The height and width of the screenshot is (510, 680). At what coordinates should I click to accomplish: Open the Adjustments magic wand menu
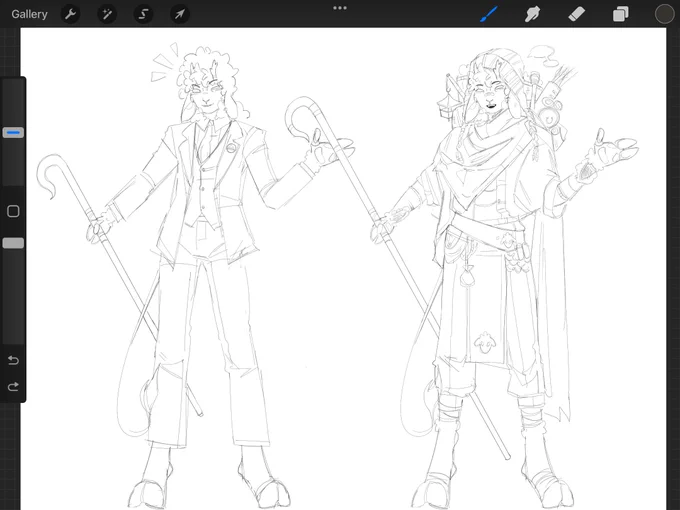click(x=107, y=14)
